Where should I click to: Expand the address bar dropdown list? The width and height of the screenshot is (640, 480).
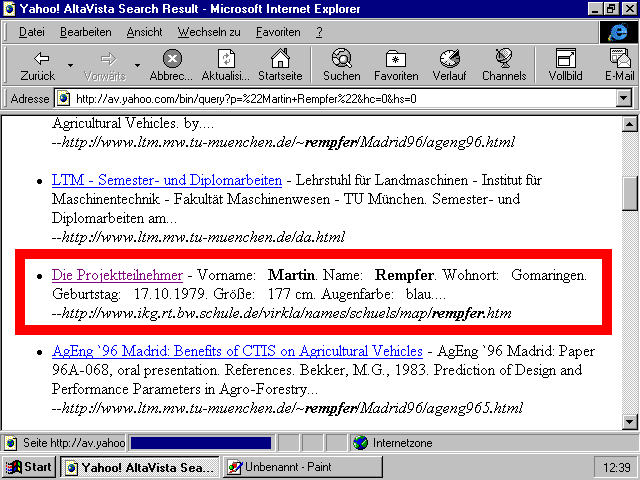624,98
